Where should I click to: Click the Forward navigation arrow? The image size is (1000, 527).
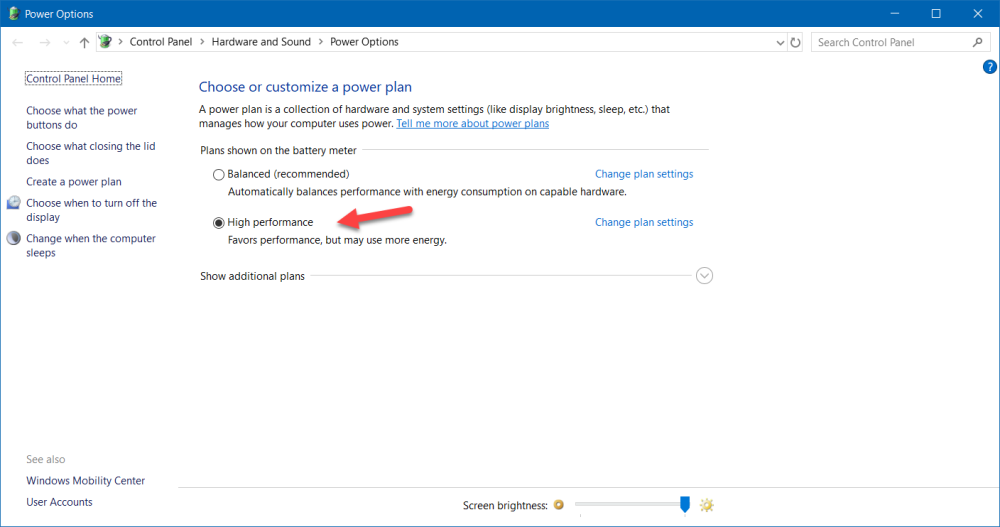click(45, 42)
